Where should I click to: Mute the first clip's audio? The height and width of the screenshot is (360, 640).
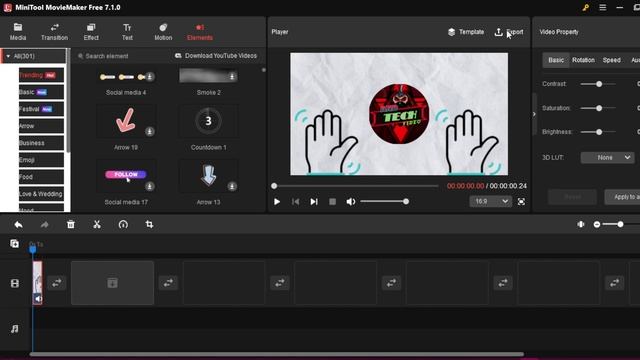point(38,299)
